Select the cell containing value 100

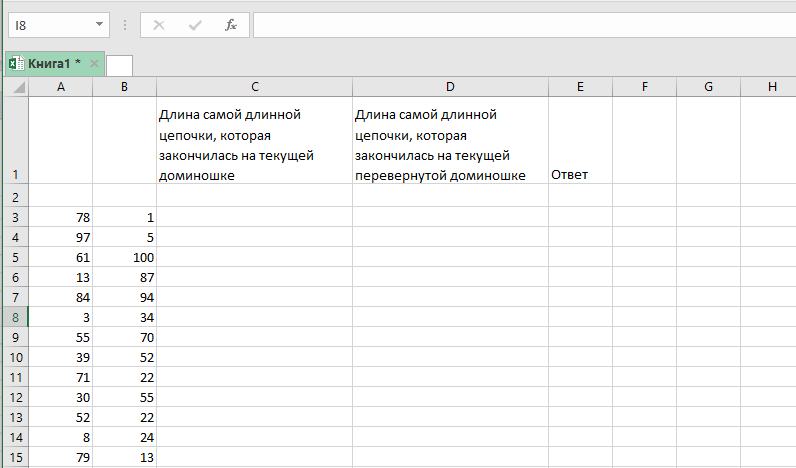(x=124, y=257)
